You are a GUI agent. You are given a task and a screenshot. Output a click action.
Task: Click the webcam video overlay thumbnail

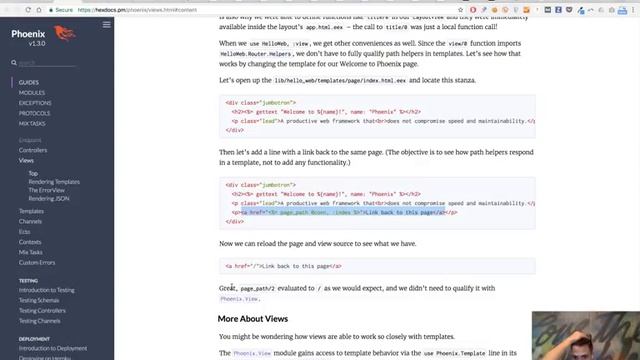pos(586,336)
